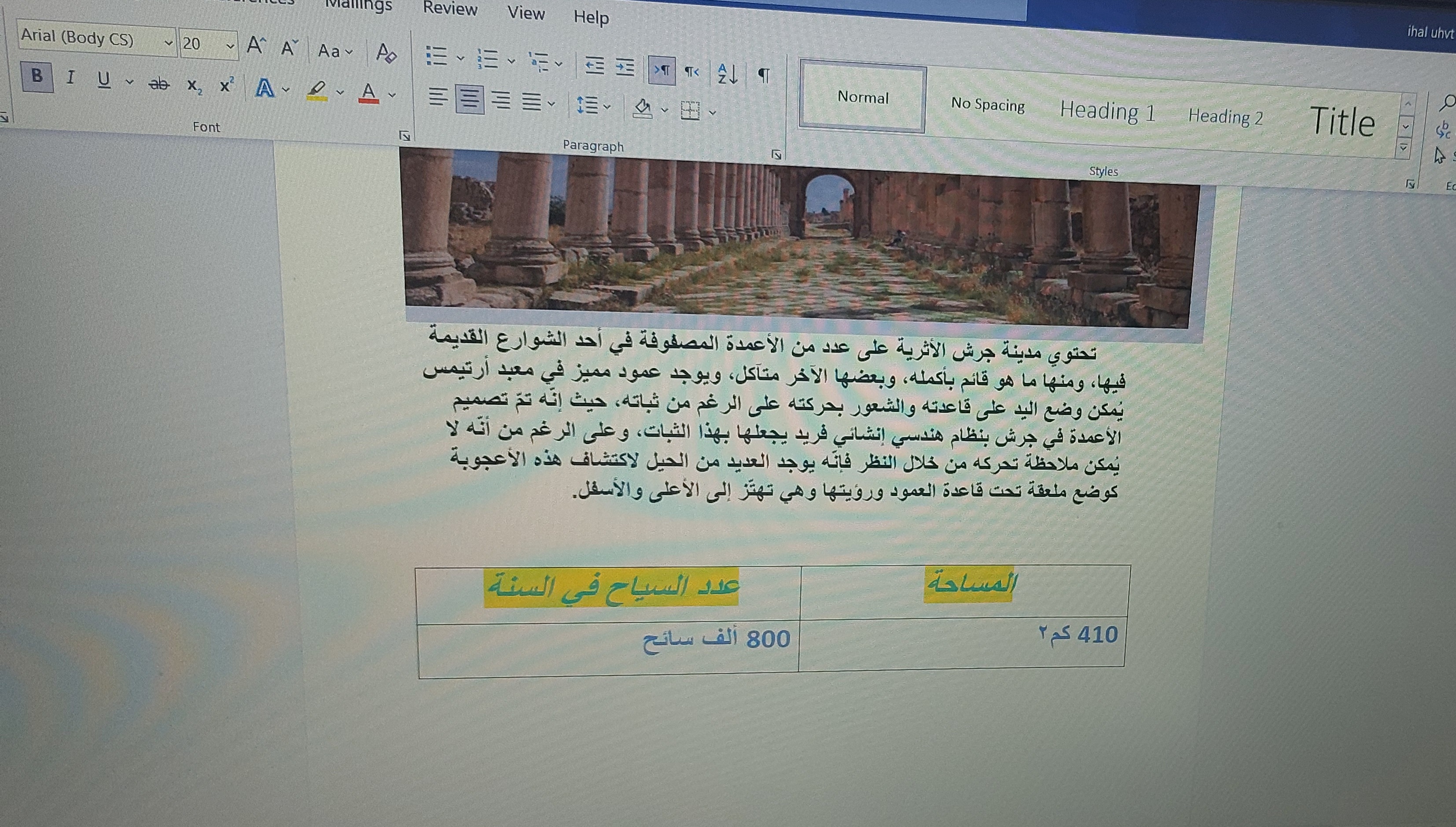1456x827 pixels.
Task: Apply strikethrough formatting
Action: [159, 84]
